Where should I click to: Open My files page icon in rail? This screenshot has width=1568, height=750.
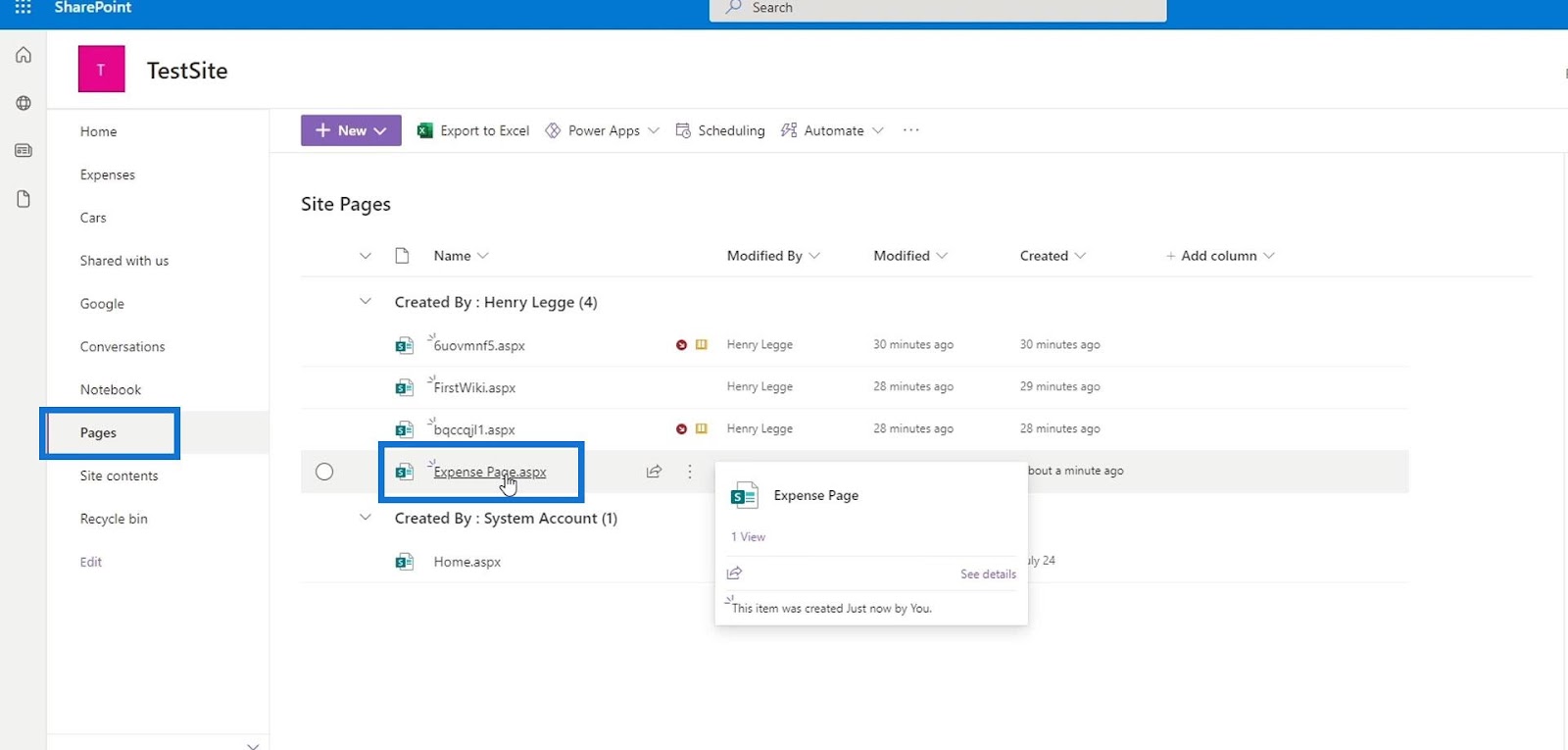click(x=24, y=199)
